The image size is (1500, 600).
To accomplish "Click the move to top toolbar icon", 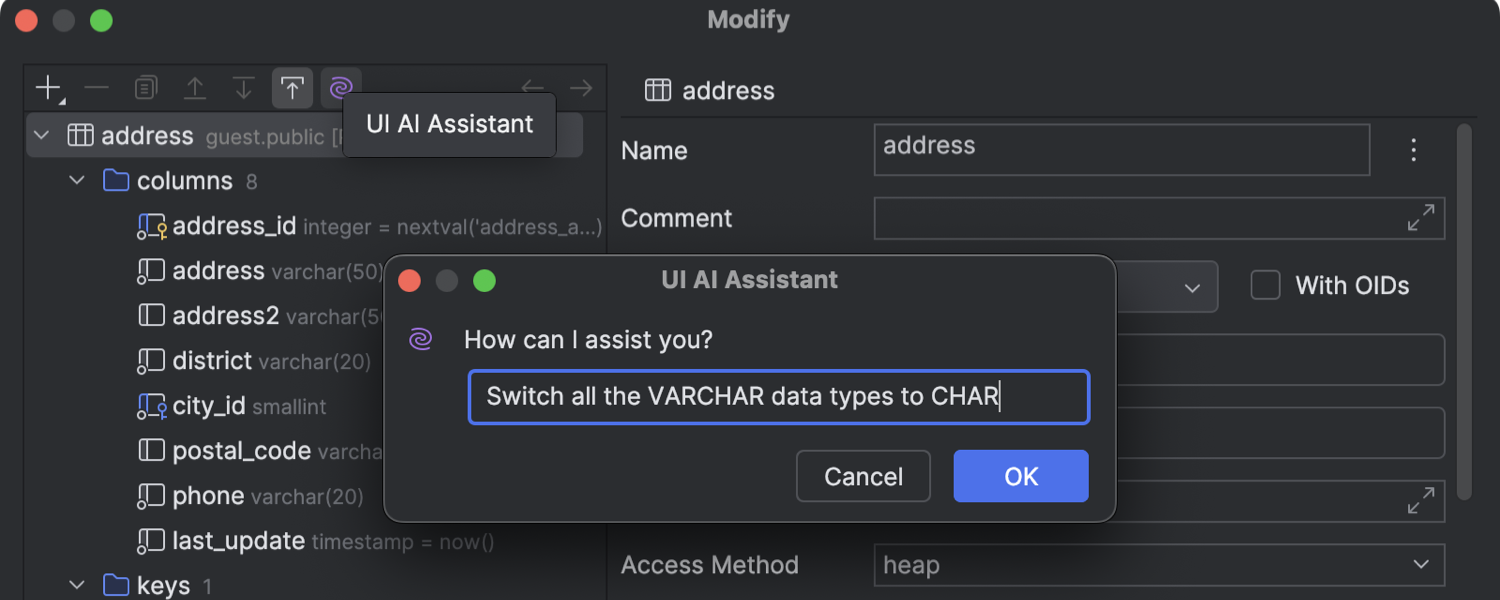I will 292,89.
